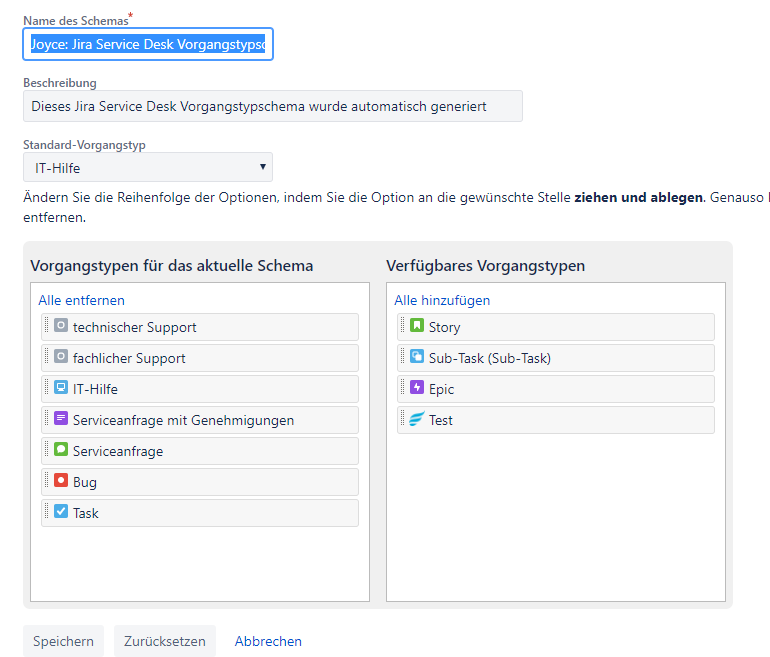Click the Zurücksetzen button
Viewport: 770px width, 657px height.
(x=165, y=641)
